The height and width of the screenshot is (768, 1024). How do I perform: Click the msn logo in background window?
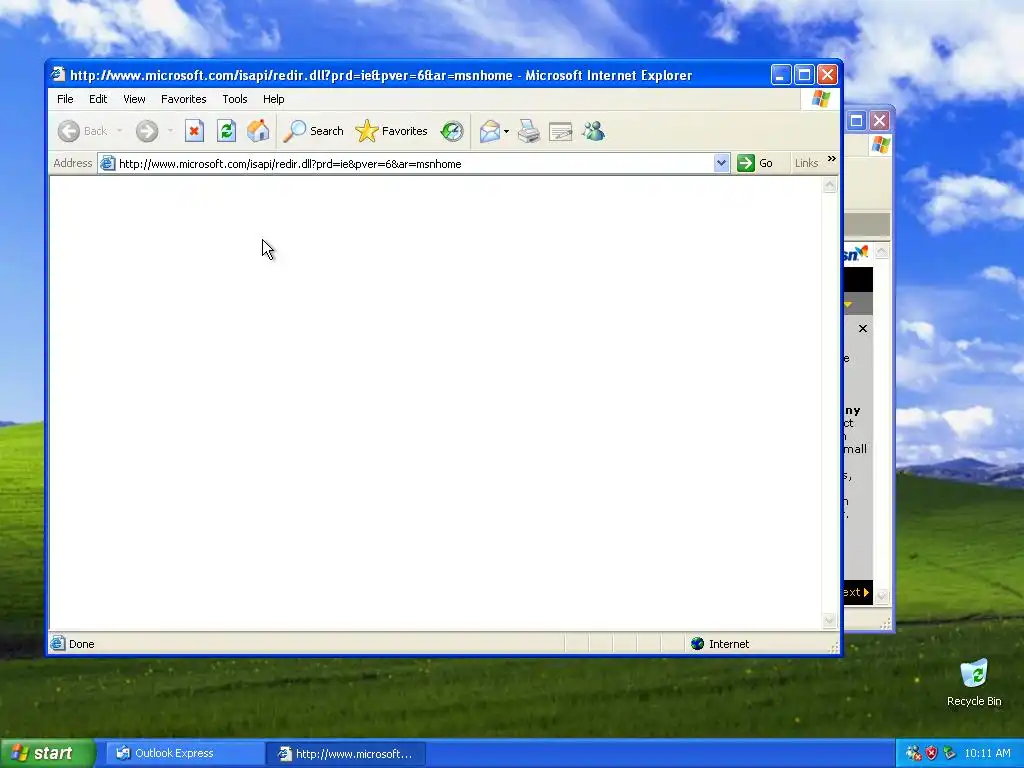pos(856,253)
